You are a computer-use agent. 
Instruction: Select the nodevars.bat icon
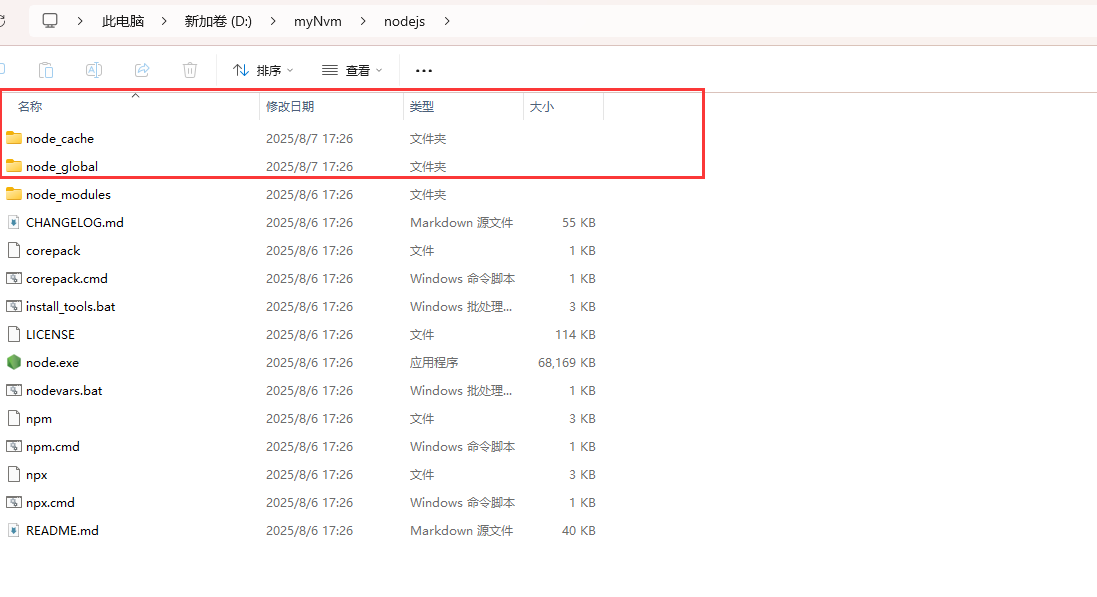point(14,390)
